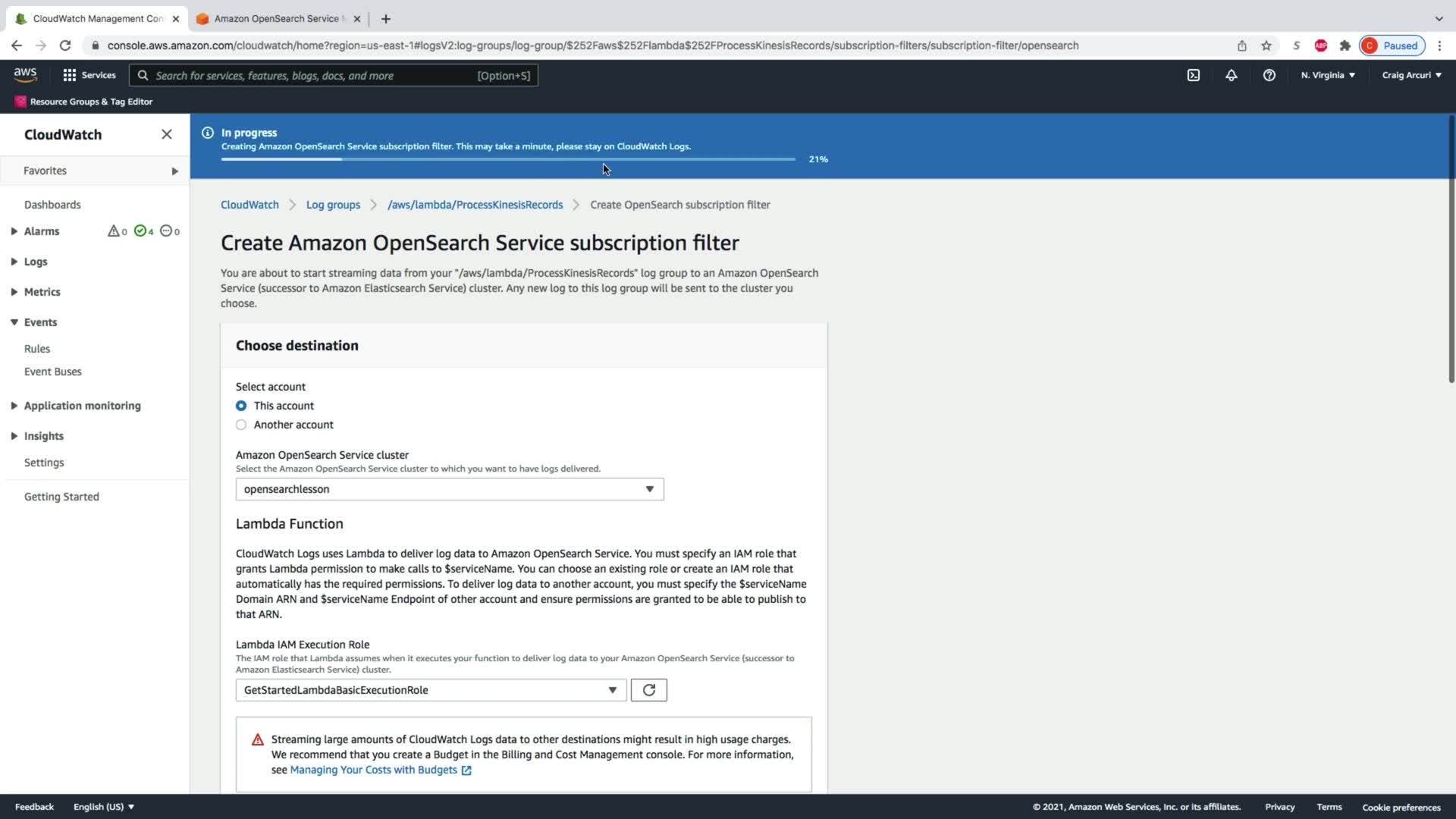This screenshot has width=1456, height=819.
Task: Click the AWS logo home icon
Action: (x=25, y=74)
